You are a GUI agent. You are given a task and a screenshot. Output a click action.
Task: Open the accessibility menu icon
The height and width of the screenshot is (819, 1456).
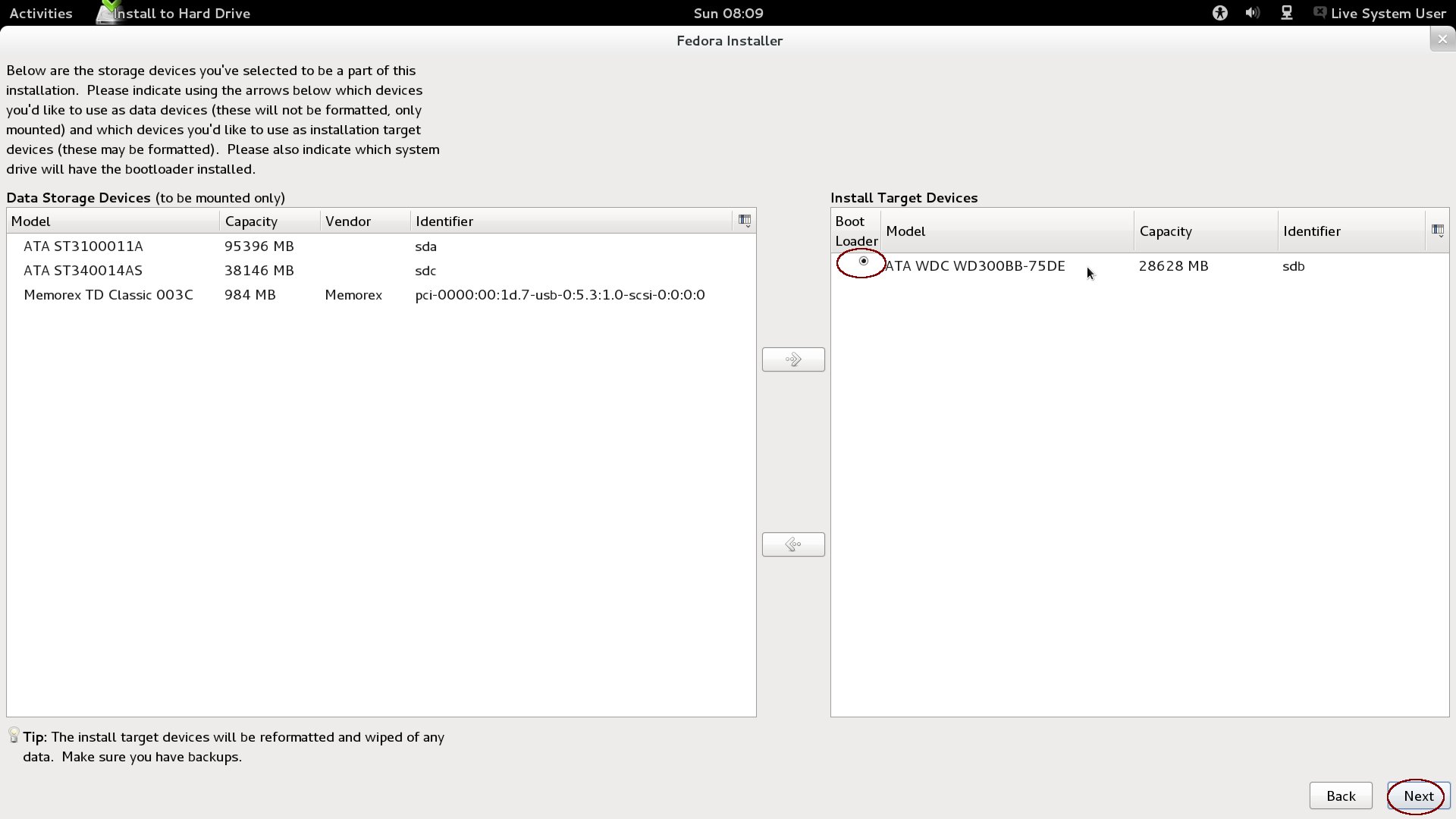tap(1219, 13)
